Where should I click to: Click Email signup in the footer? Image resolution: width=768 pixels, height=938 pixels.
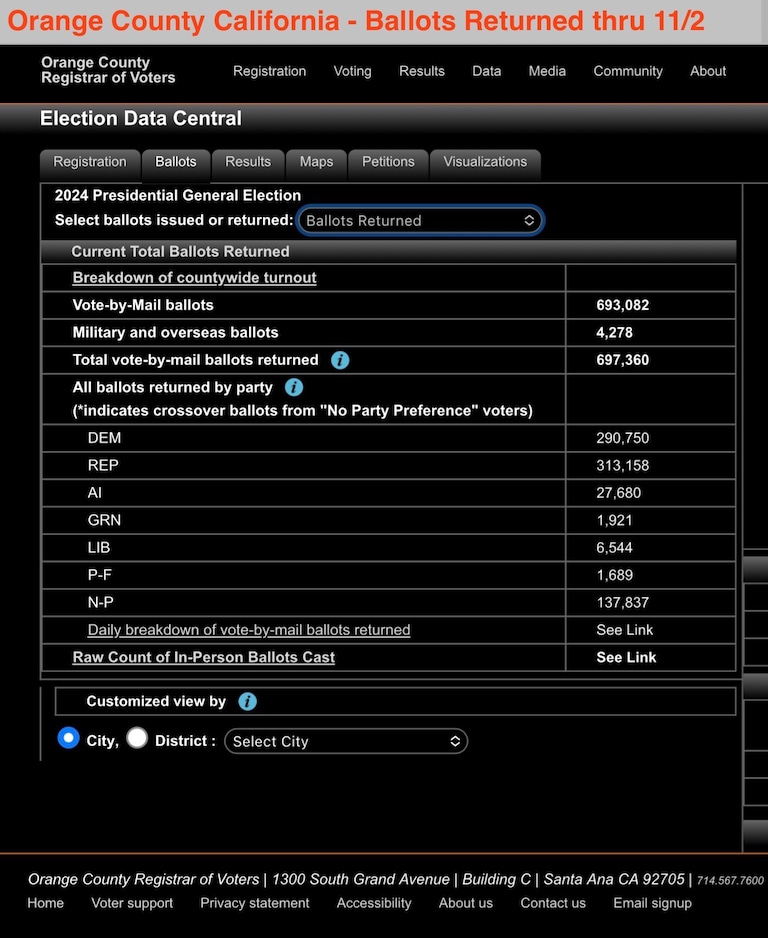[652, 903]
